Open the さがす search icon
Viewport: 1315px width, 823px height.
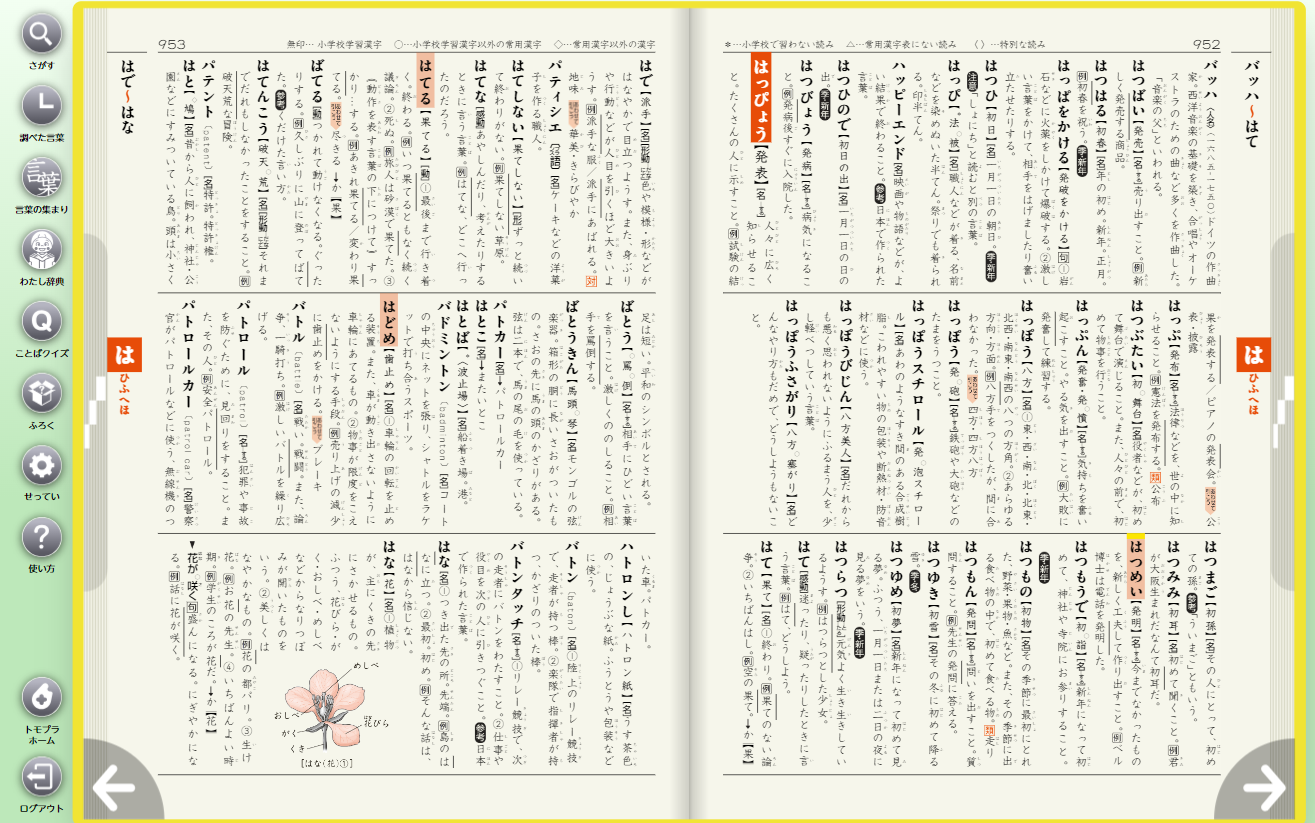pyautogui.click(x=40, y=34)
